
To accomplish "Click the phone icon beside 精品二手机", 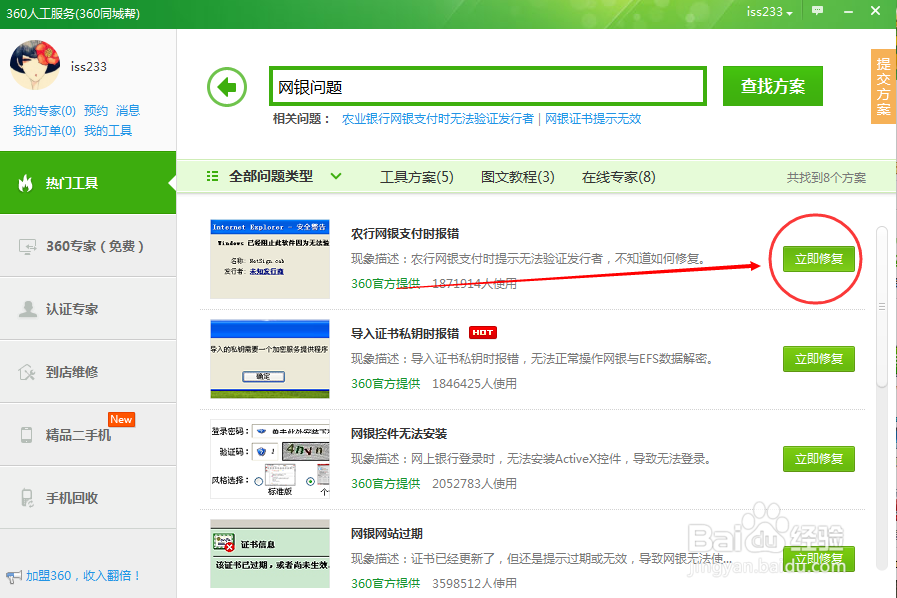I will coord(26,435).
